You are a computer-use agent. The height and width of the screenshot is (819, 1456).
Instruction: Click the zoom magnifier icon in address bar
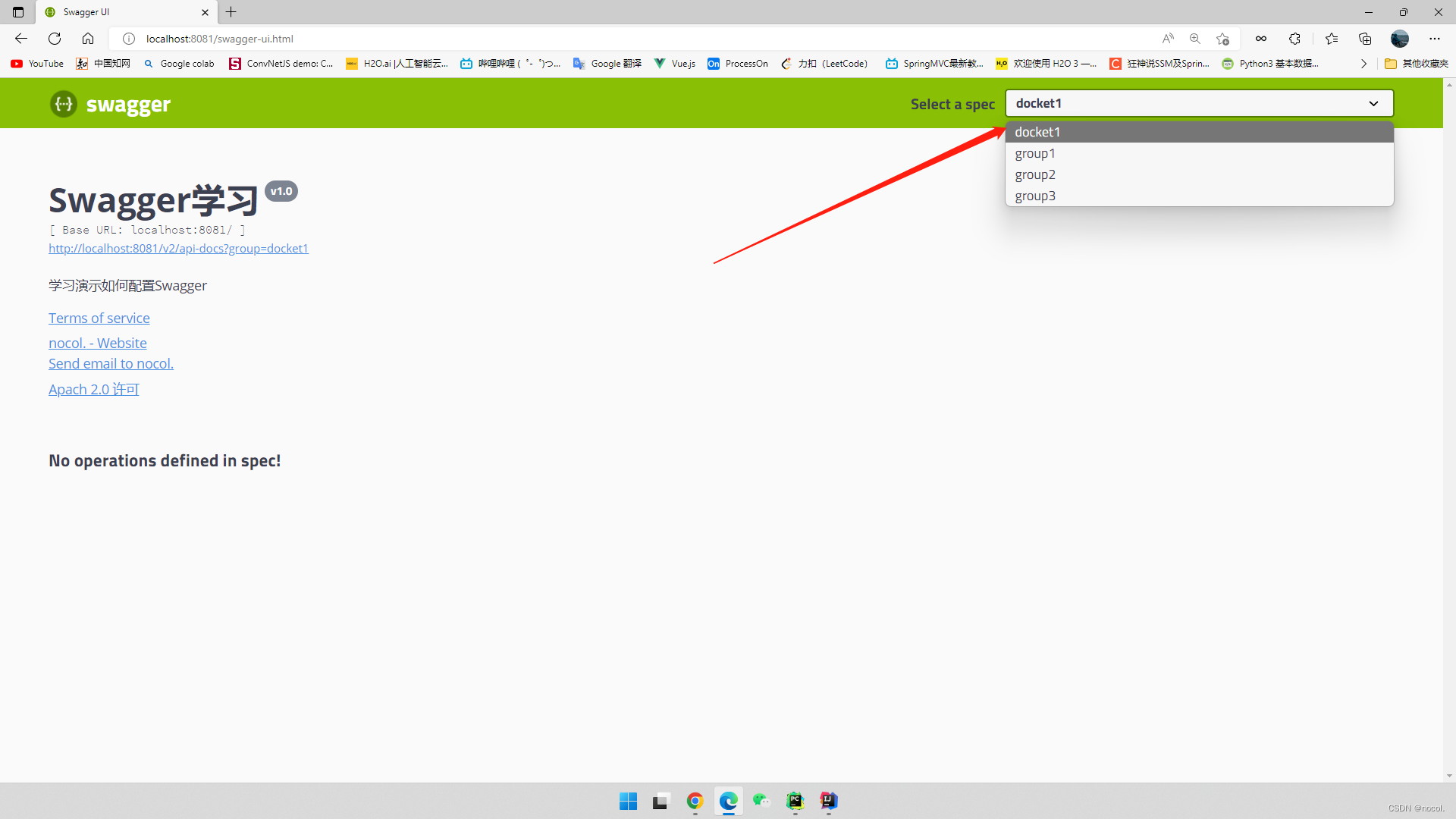click(x=1195, y=39)
